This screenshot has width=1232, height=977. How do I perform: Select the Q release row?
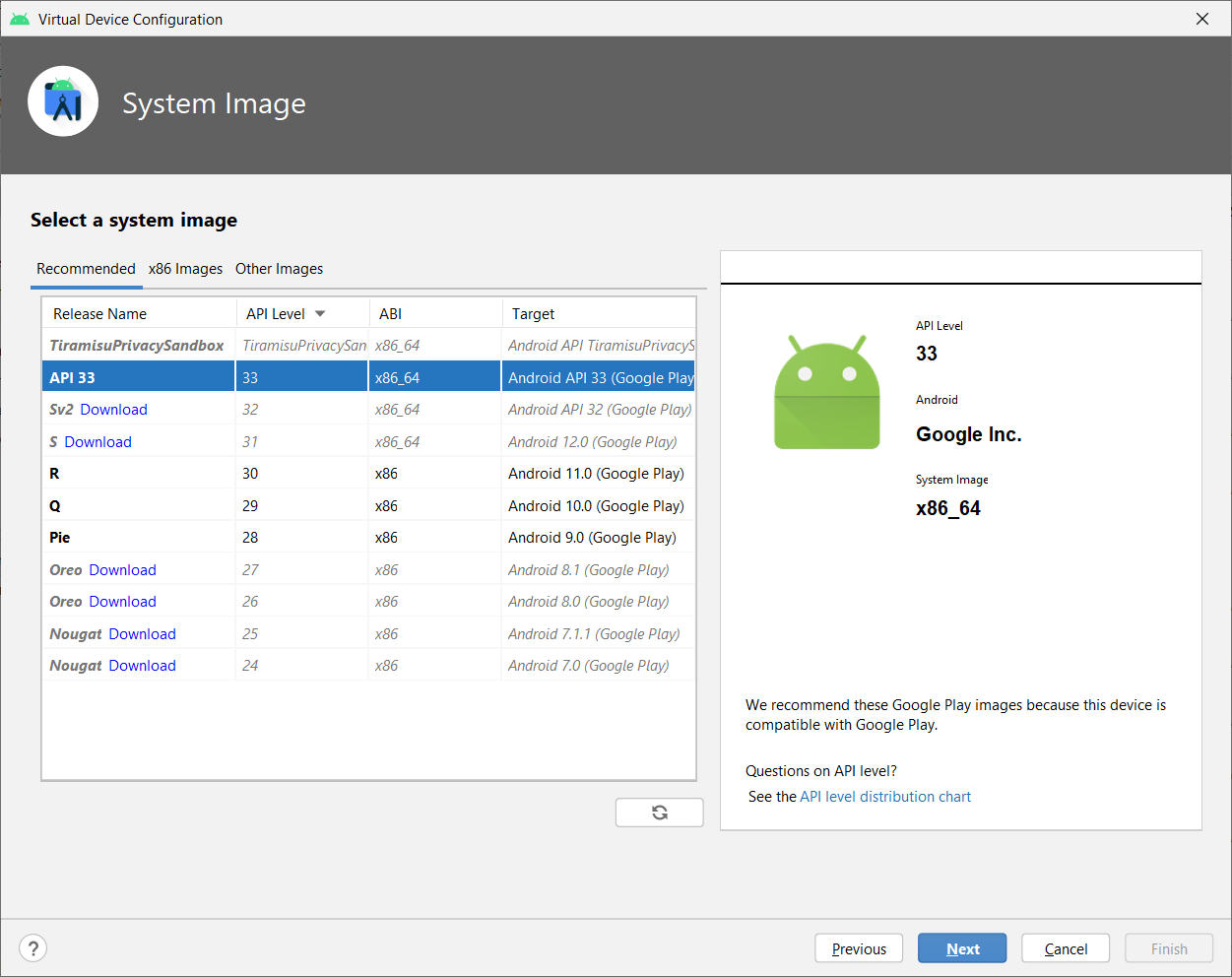pyautogui.click(x=368, y=506)
